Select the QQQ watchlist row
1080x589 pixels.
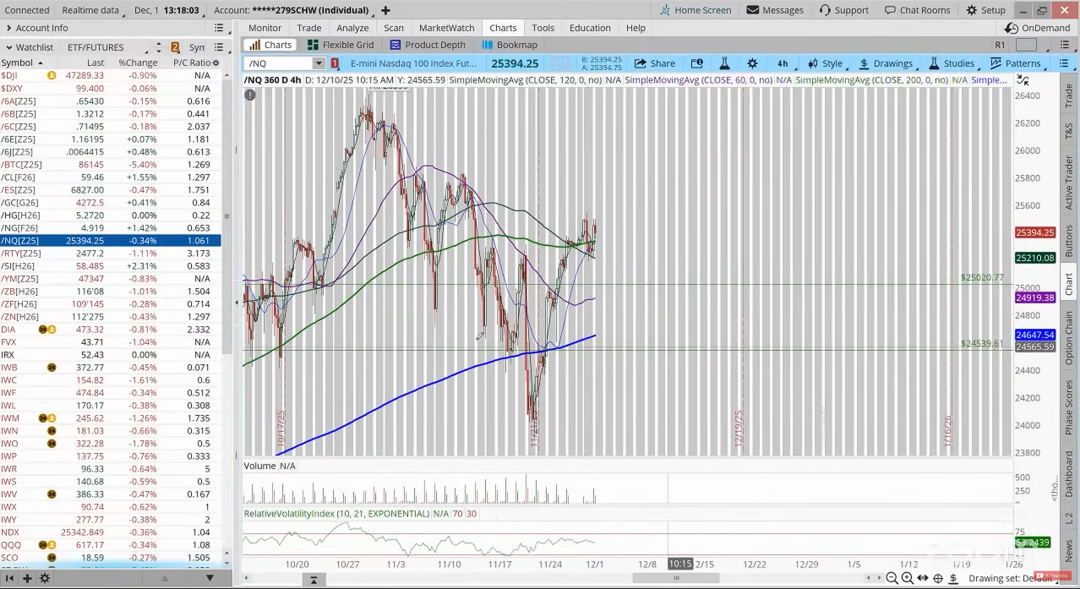110,545
